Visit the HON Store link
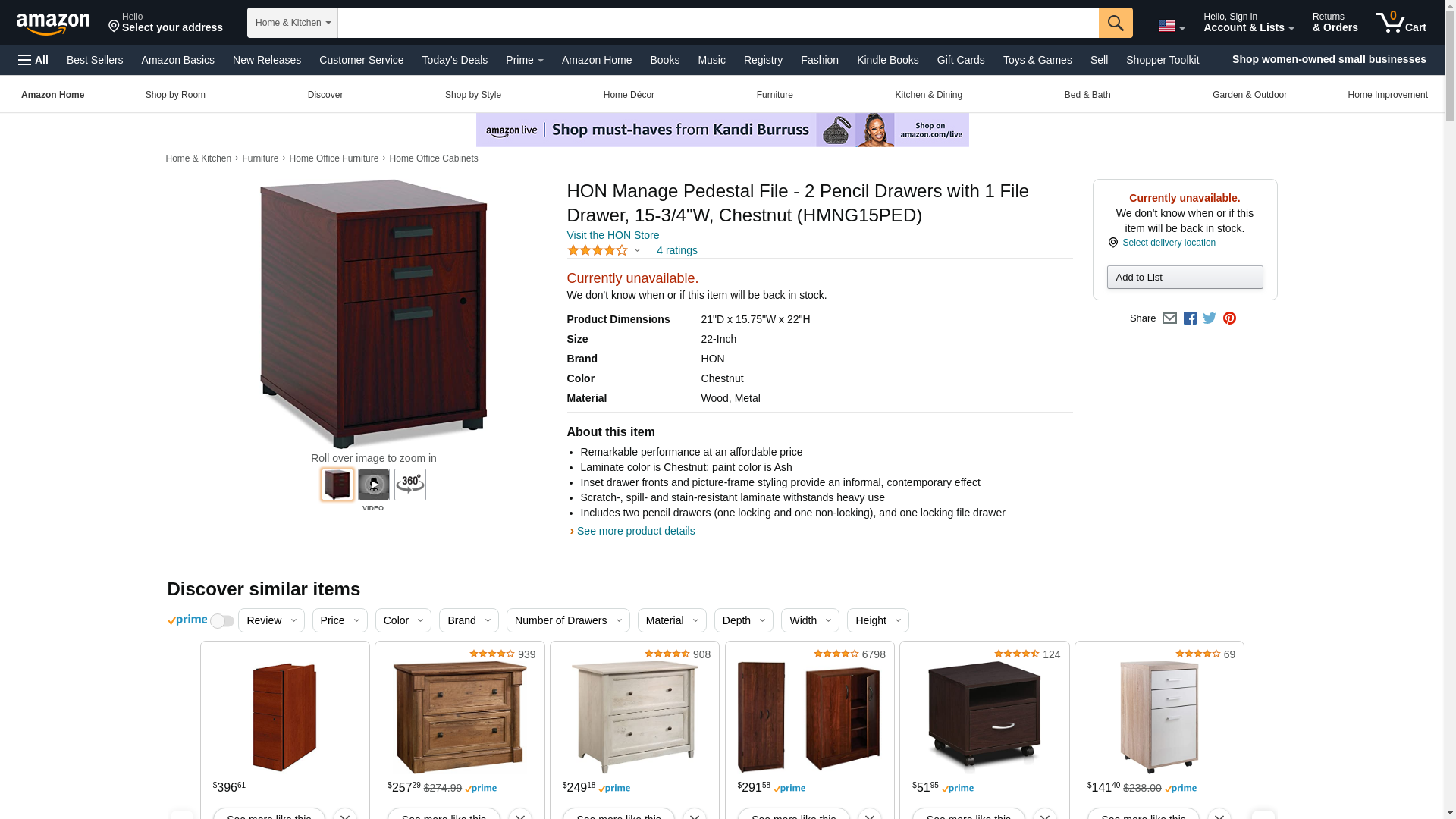1456x819 pixels. pyautogui.click(x=613, y=235)
